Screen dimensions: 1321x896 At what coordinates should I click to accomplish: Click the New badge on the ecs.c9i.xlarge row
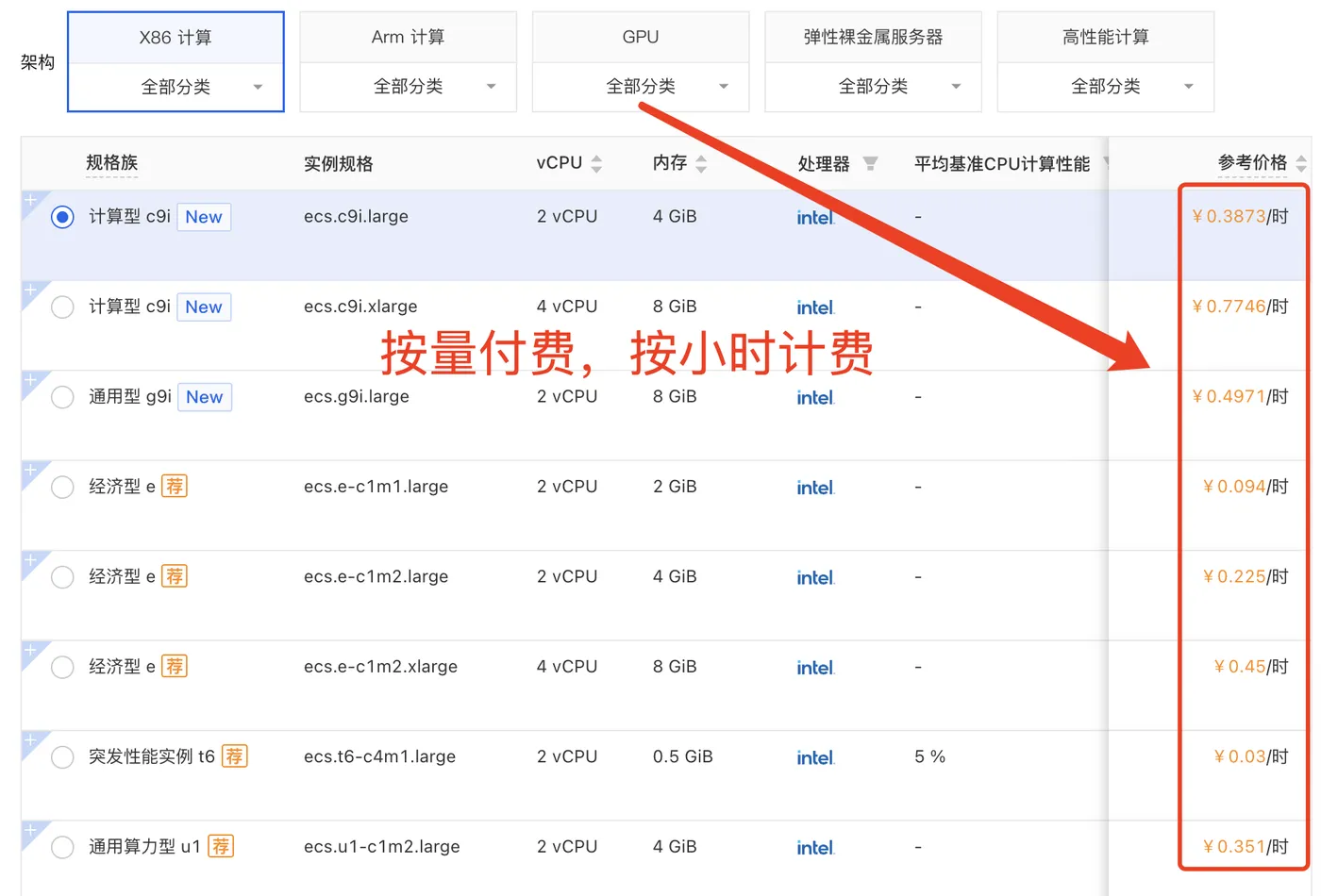click(x=204, y=307)
